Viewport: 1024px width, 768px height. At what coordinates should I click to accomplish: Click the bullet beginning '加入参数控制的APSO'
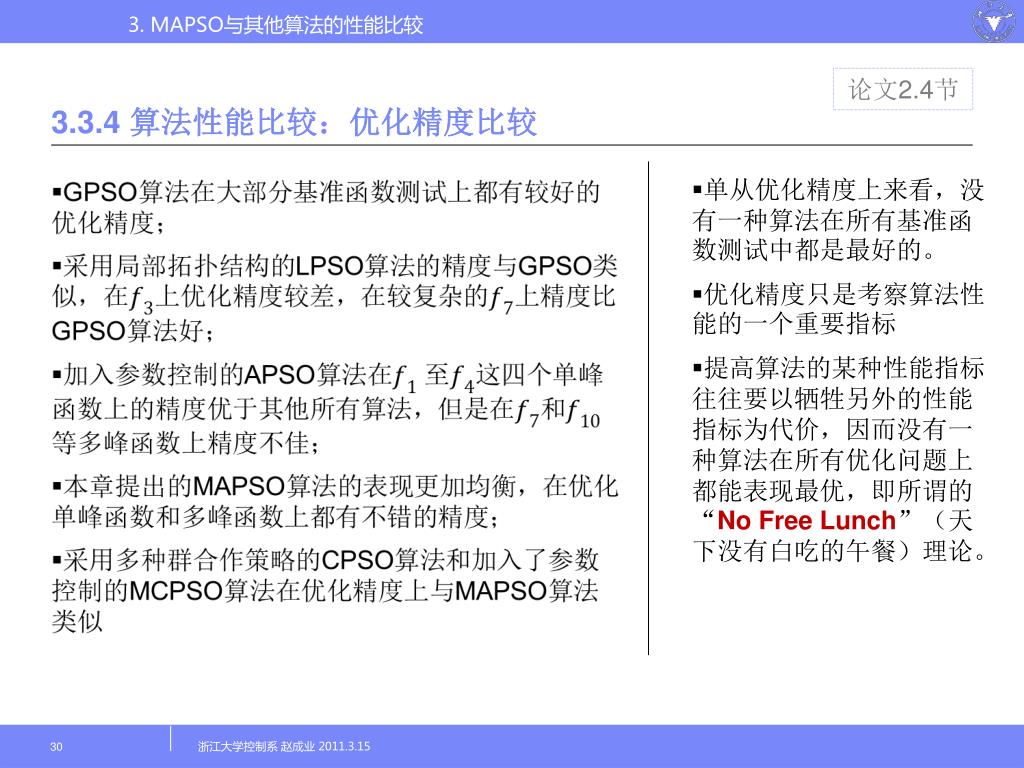(327, 409)
